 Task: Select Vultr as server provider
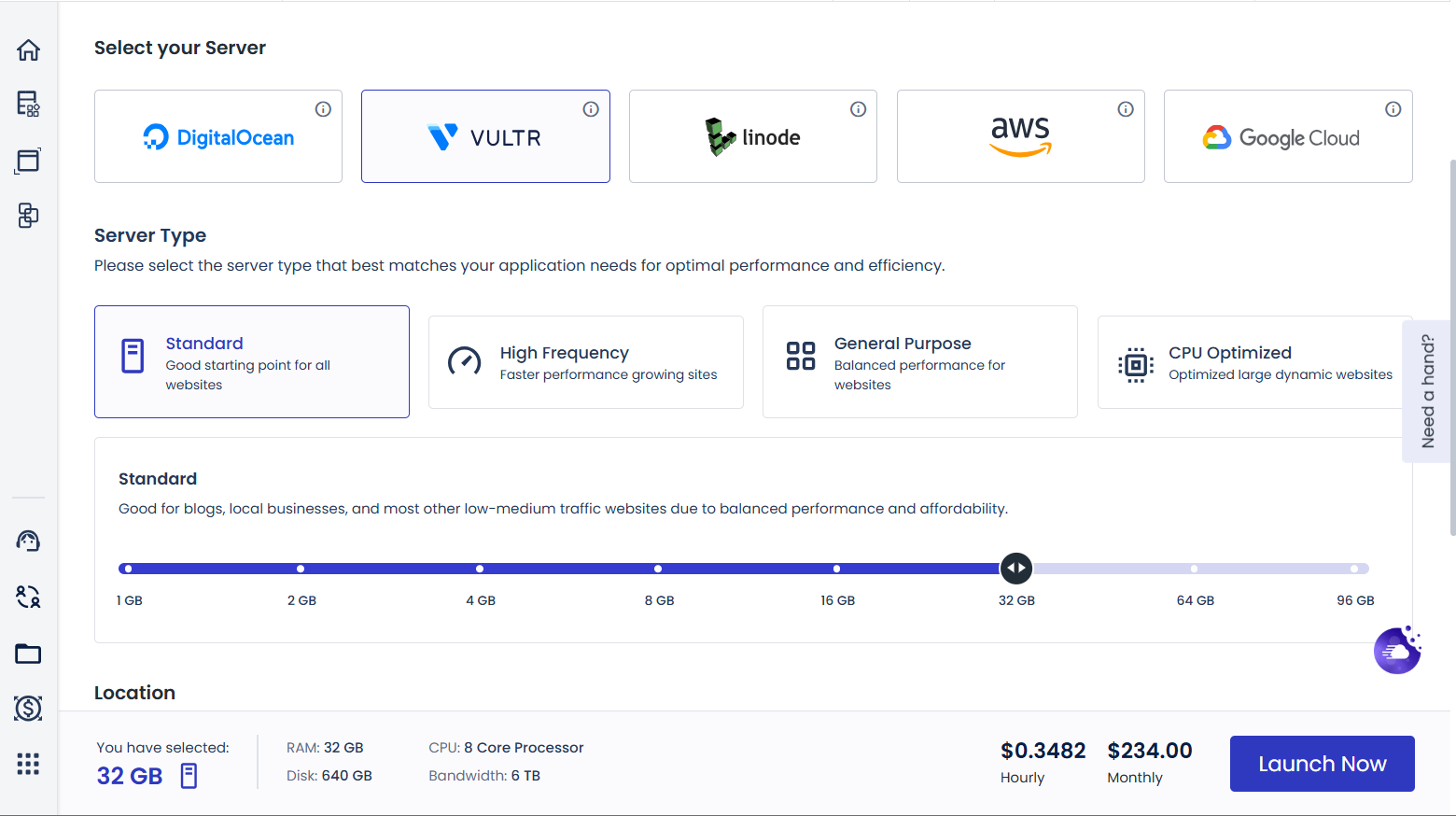point(485,136)
